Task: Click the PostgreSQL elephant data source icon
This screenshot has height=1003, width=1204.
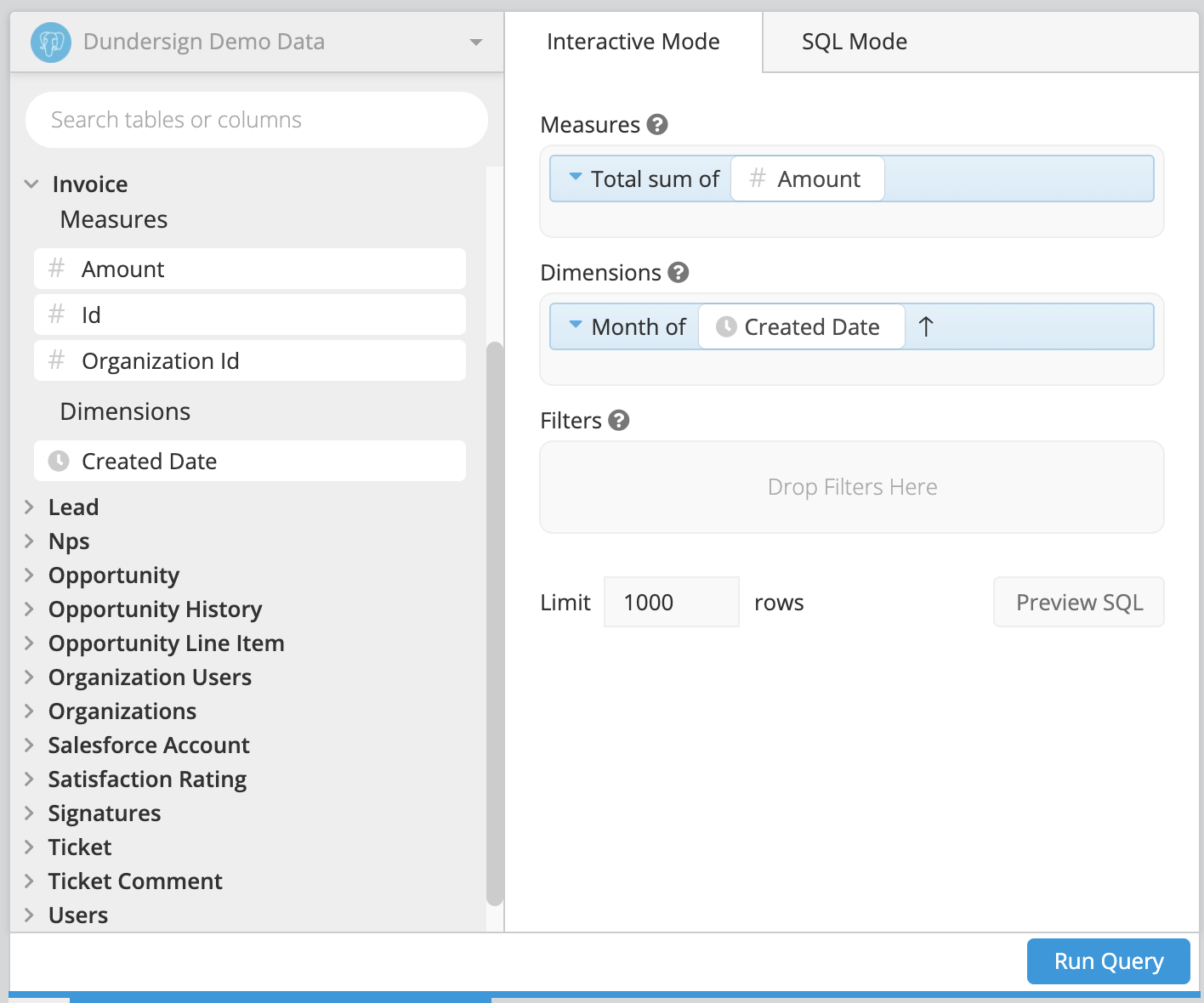Action: [x=51, y=42]
